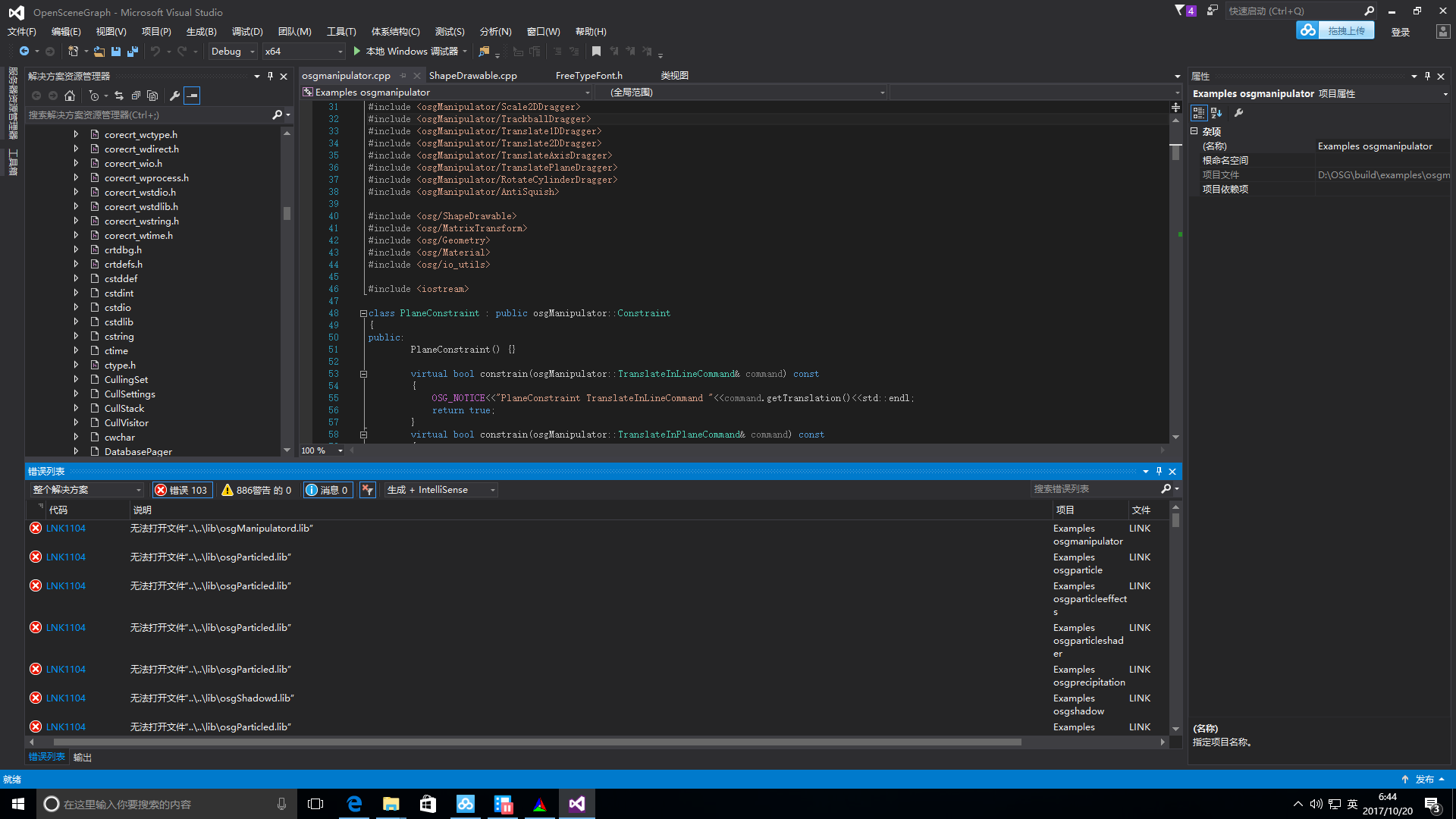Collapse the 杂项 property category
The width and height of the screenshot is (1456, 819).
pos(1194,131)
